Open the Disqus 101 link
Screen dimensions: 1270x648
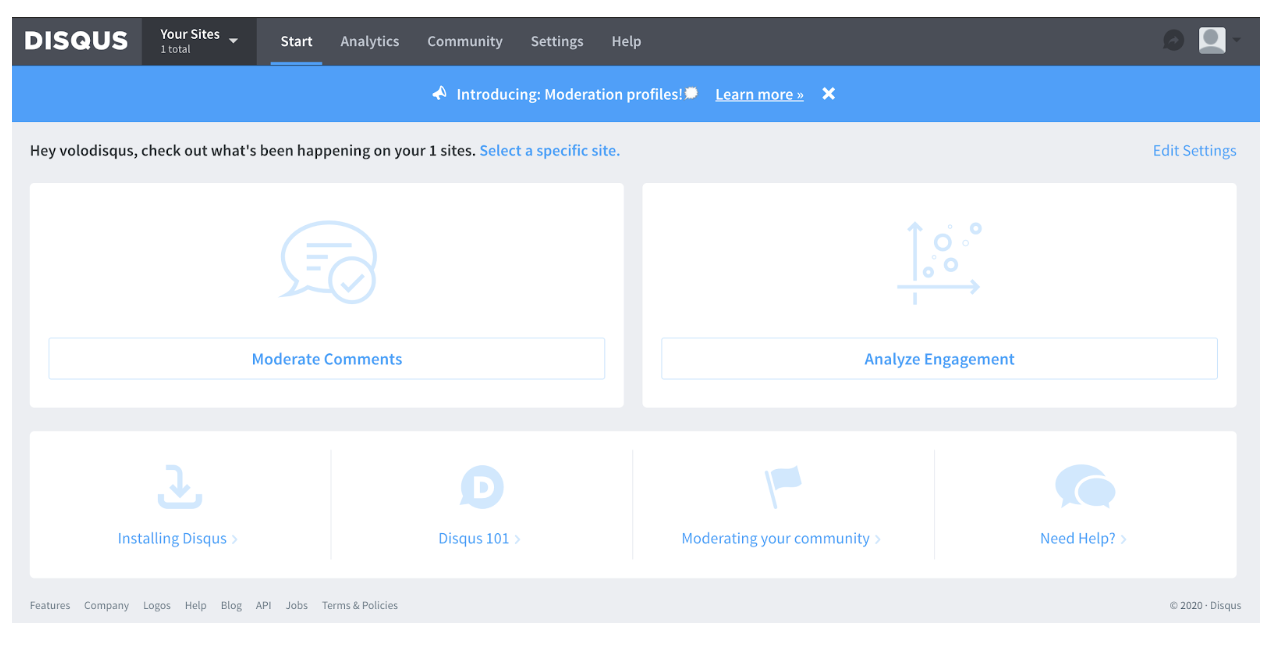point(479,538)
